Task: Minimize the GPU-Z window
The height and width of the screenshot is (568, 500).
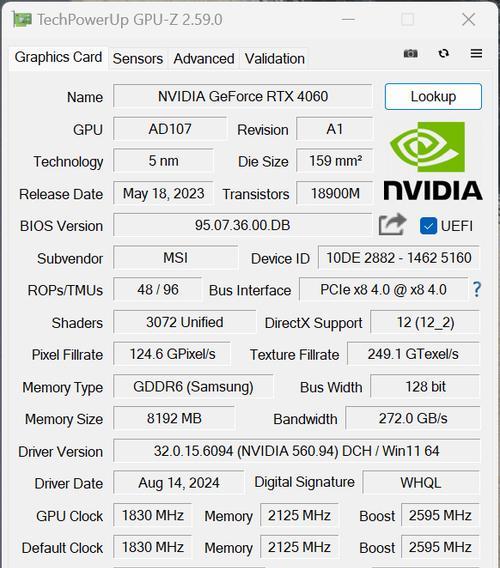Action: pyautogui.click(x=348, y=20)
